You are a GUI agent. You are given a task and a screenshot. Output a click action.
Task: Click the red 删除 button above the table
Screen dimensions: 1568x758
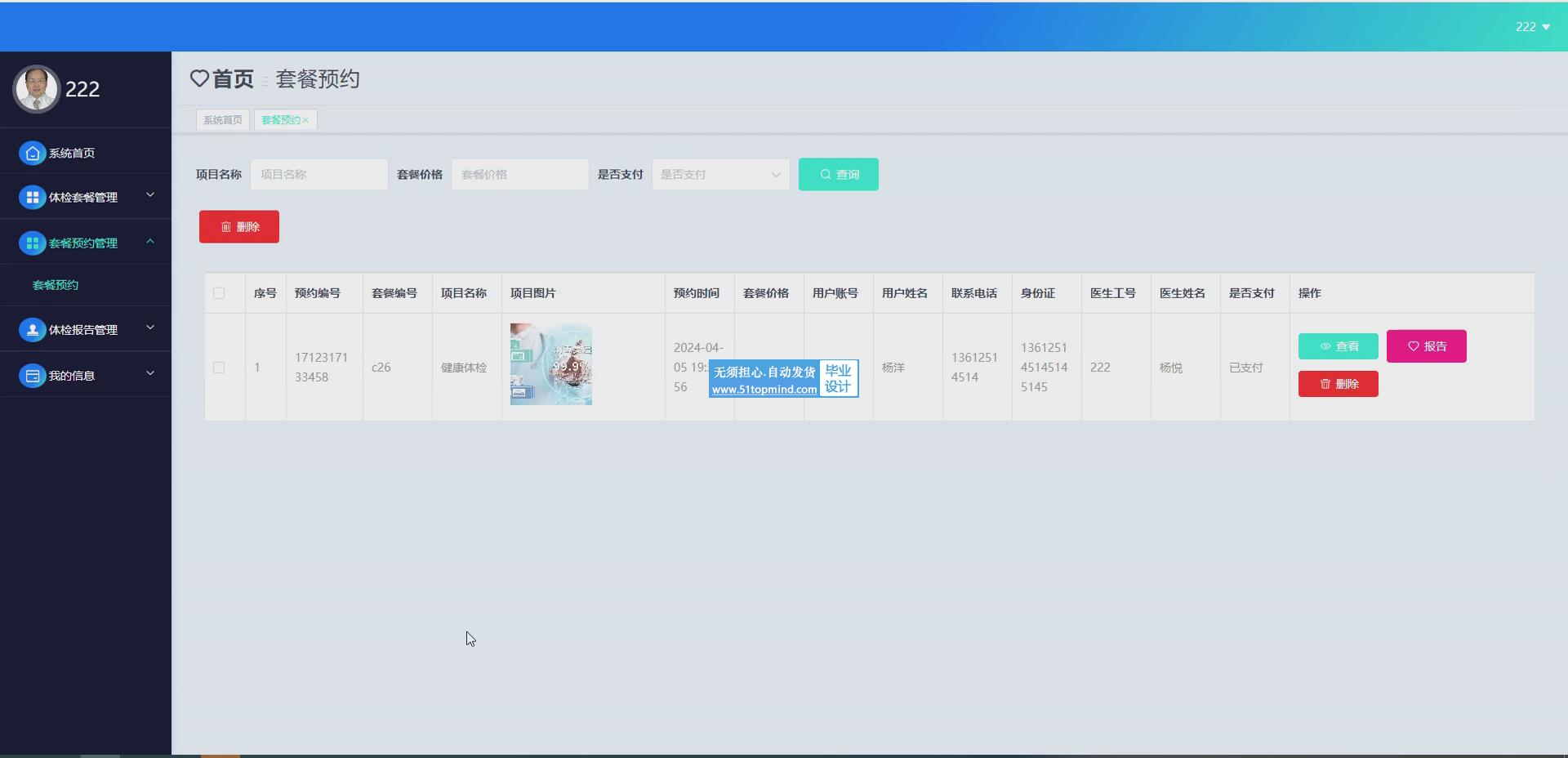coord(239,226)
